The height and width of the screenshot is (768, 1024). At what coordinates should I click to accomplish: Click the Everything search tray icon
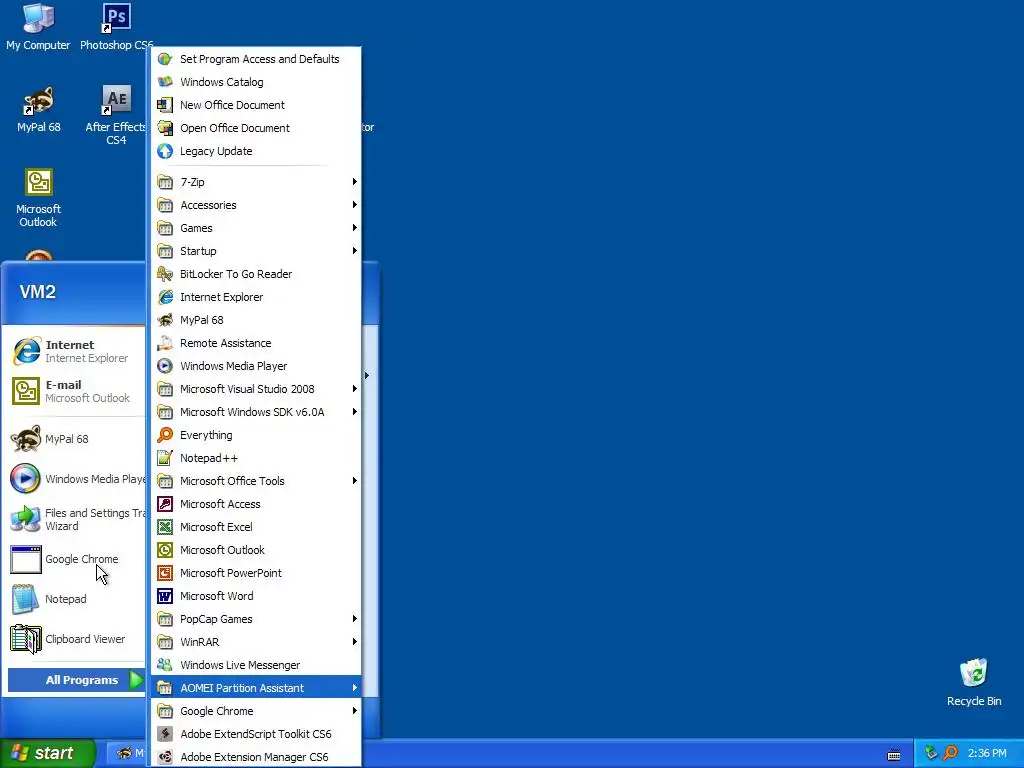(x=950, y=753)
